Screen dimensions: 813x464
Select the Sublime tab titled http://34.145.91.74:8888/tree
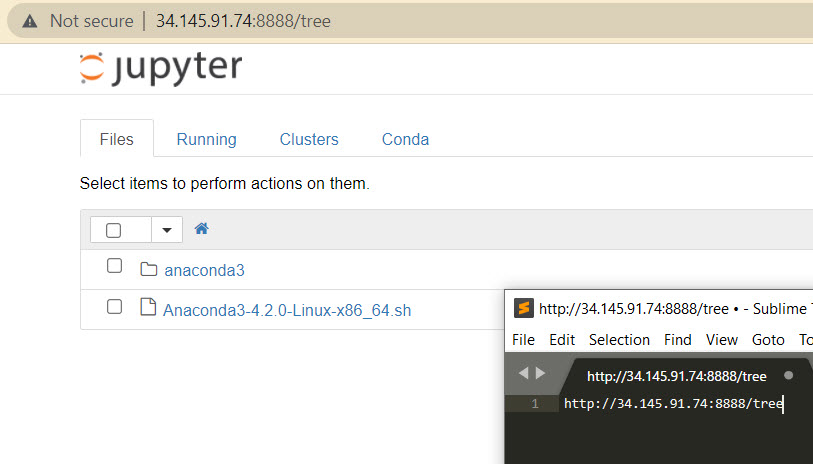click(x=677, y=376)
